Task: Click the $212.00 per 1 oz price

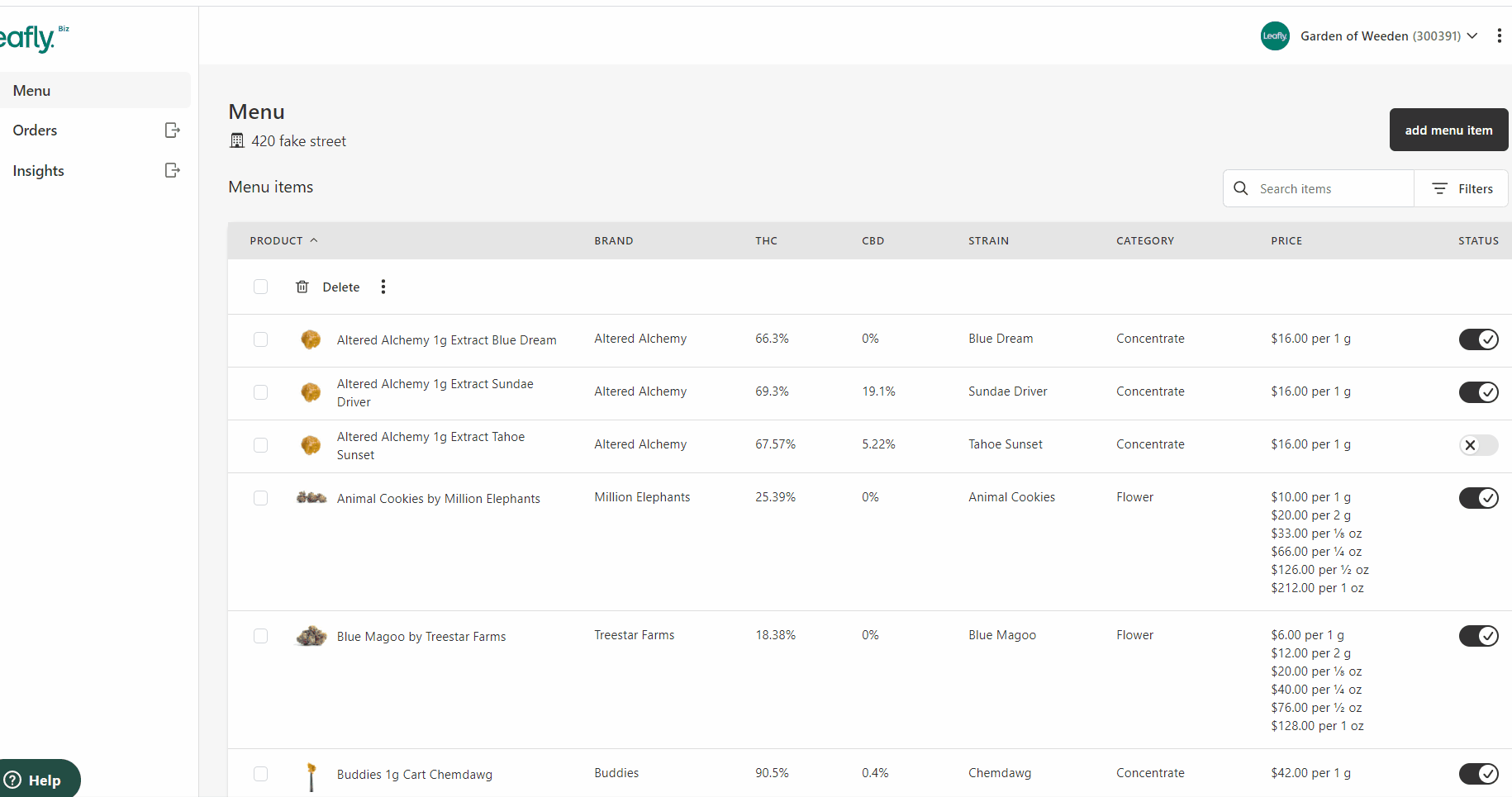Action: pyautogui.click(x=1317, y=587)
